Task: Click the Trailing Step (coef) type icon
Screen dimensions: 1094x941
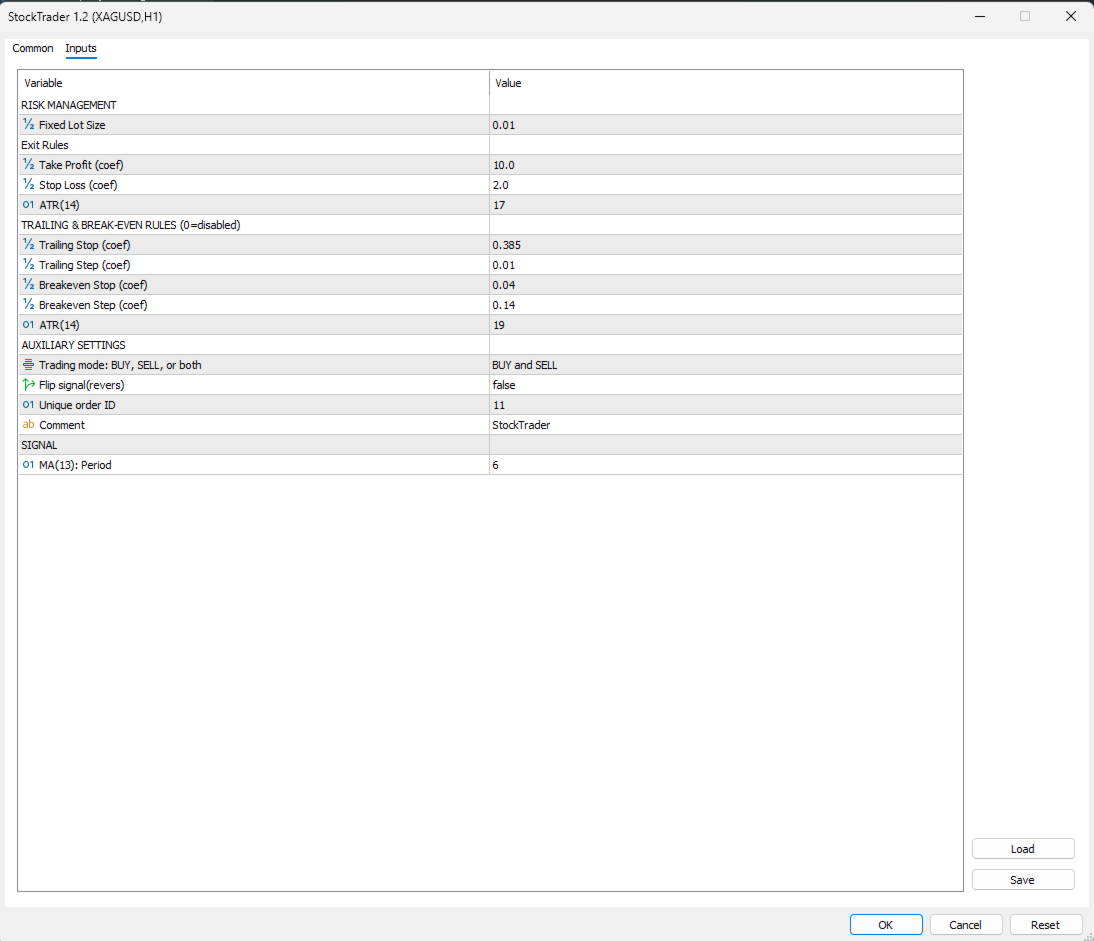Action: 29,265
